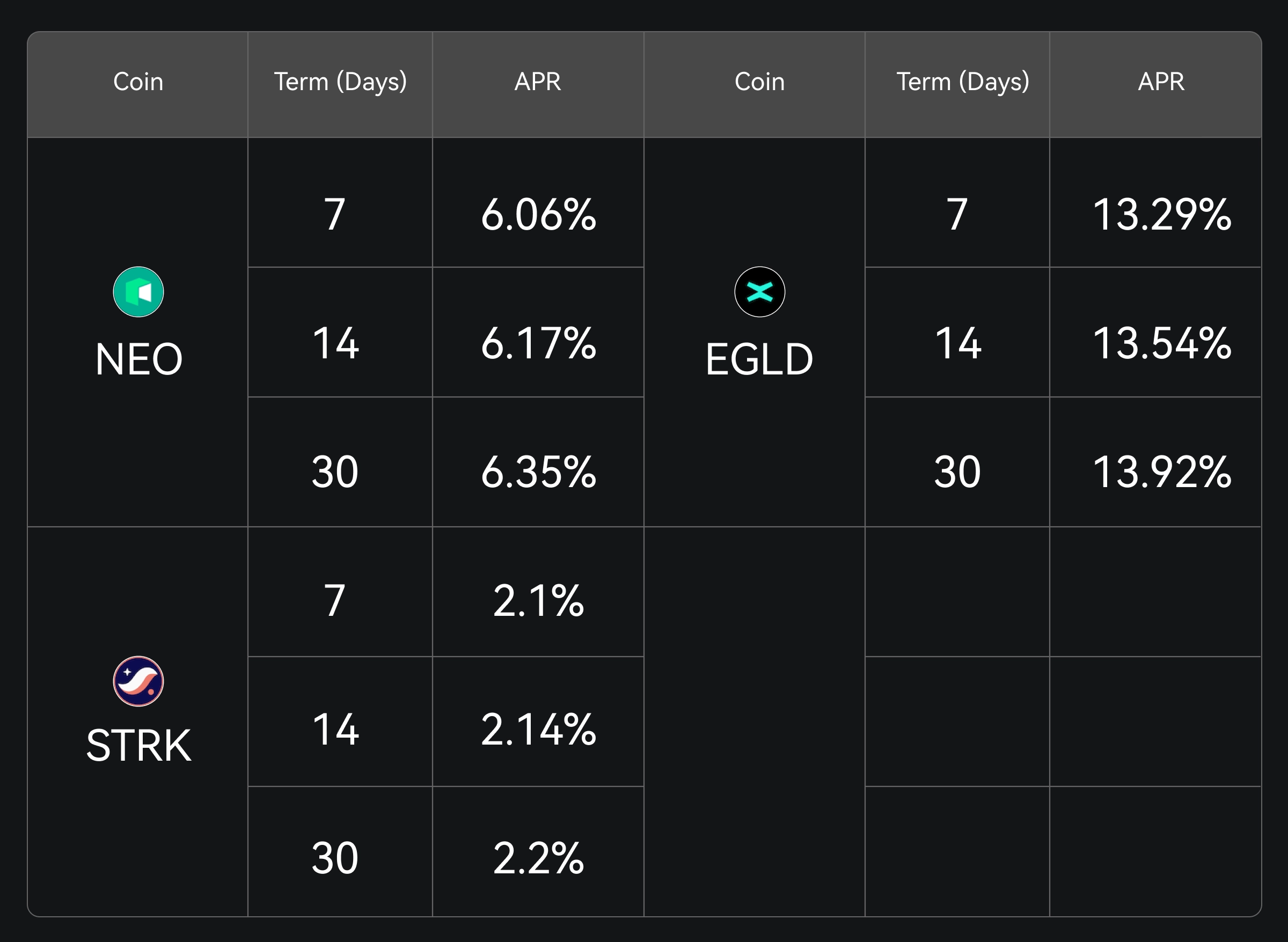Click the left Term (Days) header
1288x942 pixels.
pos(340,82)
